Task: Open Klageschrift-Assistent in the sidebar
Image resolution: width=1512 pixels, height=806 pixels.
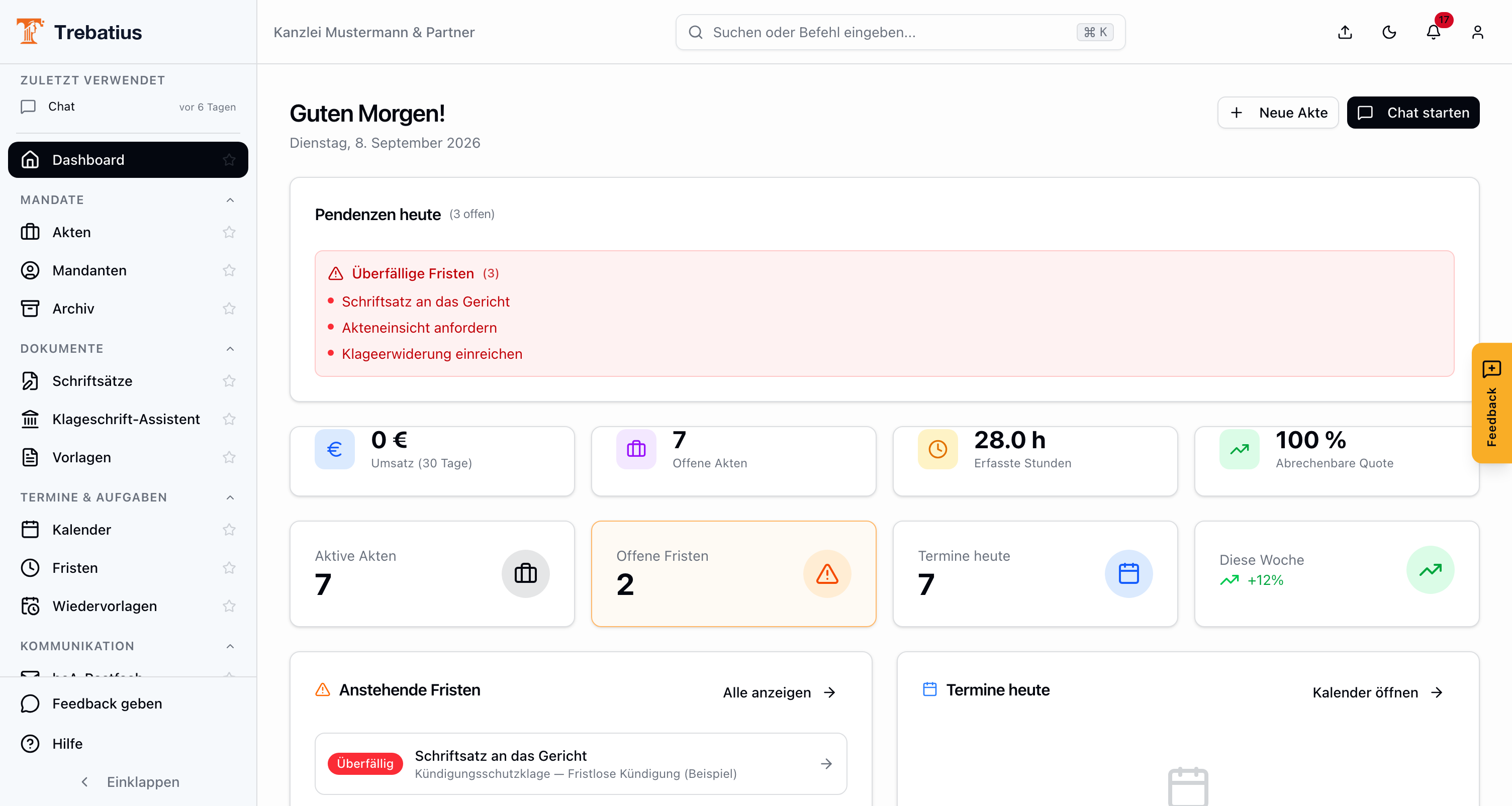Action: (x=128, y=419)
